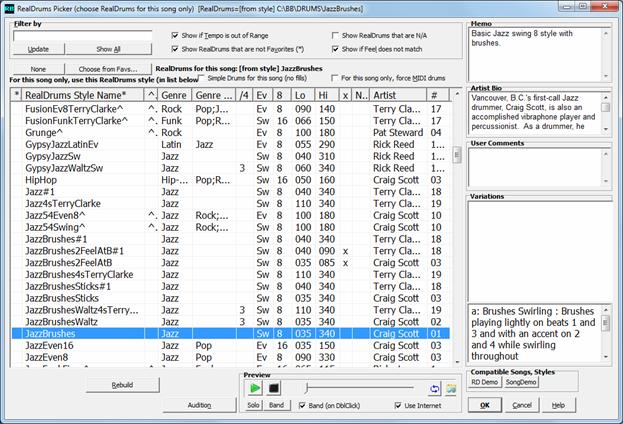This screenshot has width=623, height=424.
Task: Select GypsyJazzLatinEv in the list
Action: point(230,145)
